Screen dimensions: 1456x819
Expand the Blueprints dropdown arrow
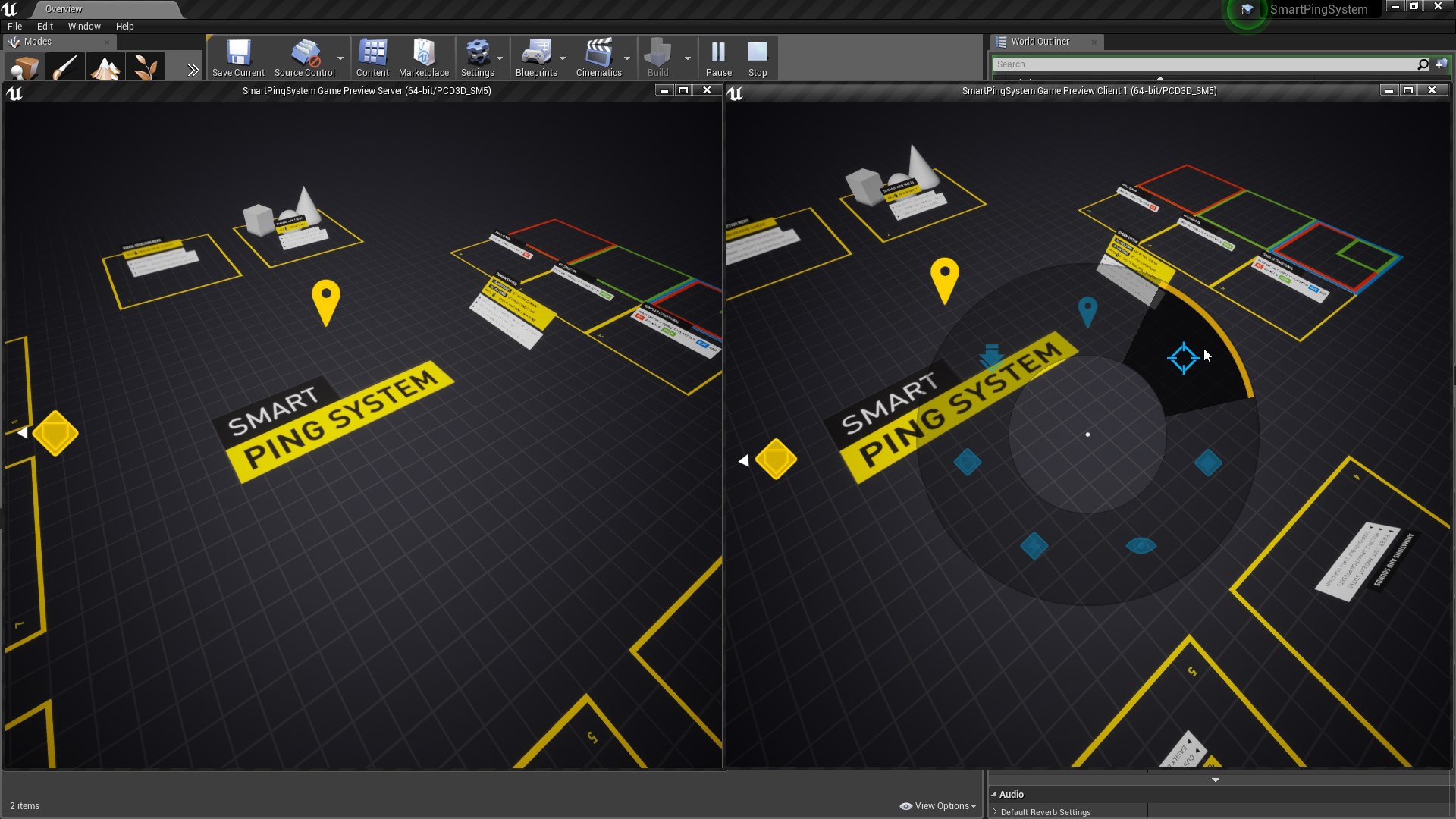(563, 58)
